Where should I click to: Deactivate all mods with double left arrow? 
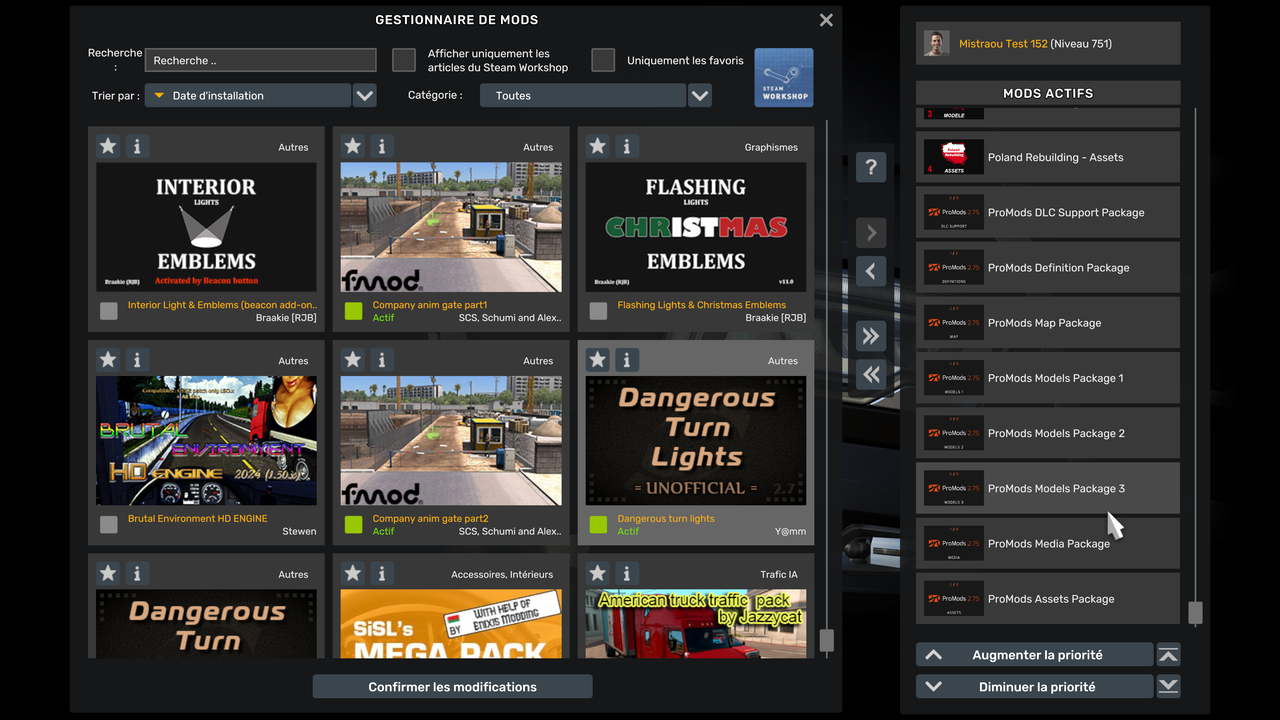click(871, 374)
